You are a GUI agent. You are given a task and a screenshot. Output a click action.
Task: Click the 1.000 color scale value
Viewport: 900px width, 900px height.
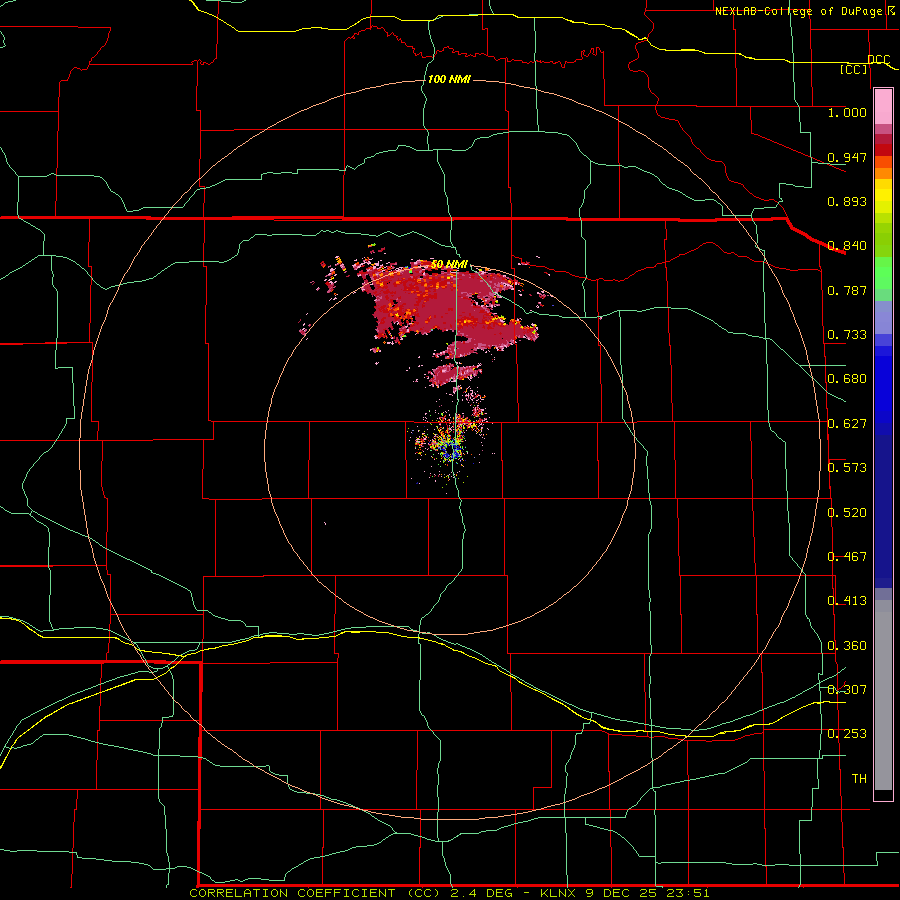847,112
